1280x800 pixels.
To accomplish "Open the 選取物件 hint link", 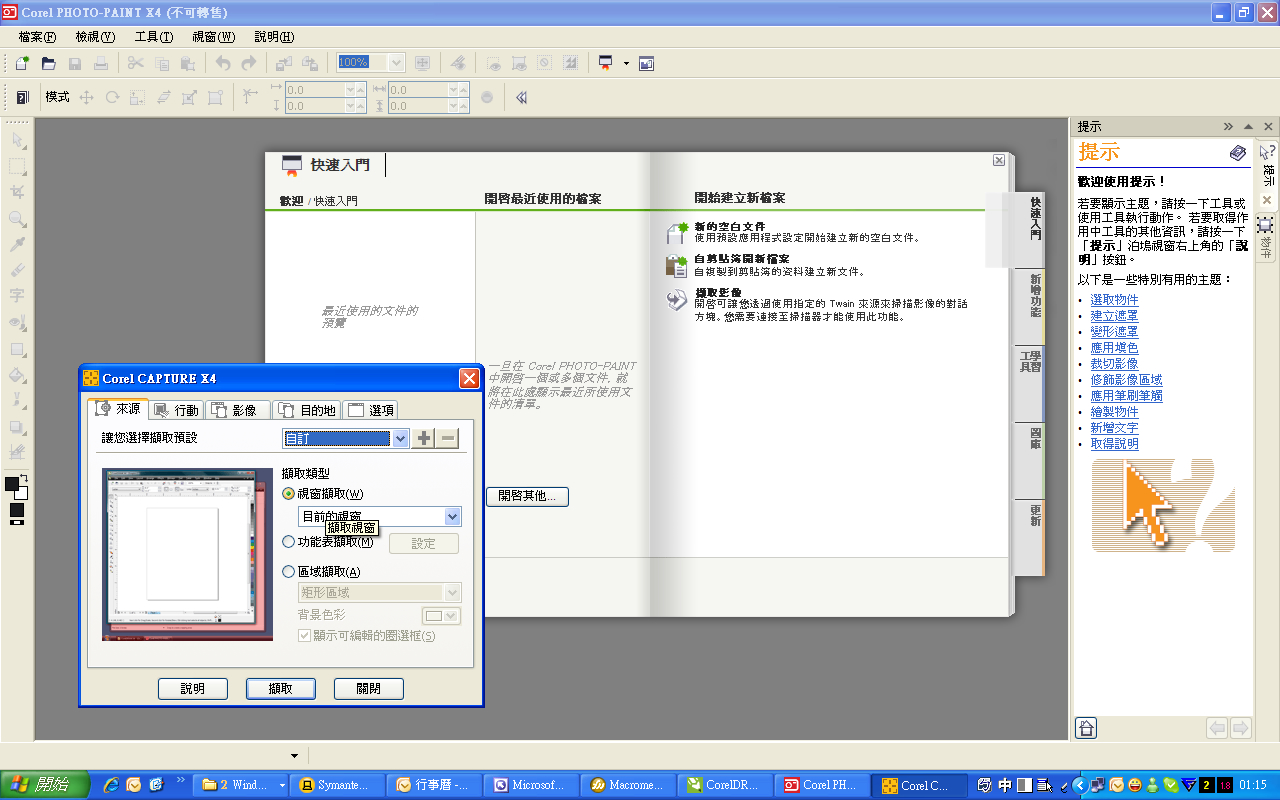I will [x=1114, y=300].
